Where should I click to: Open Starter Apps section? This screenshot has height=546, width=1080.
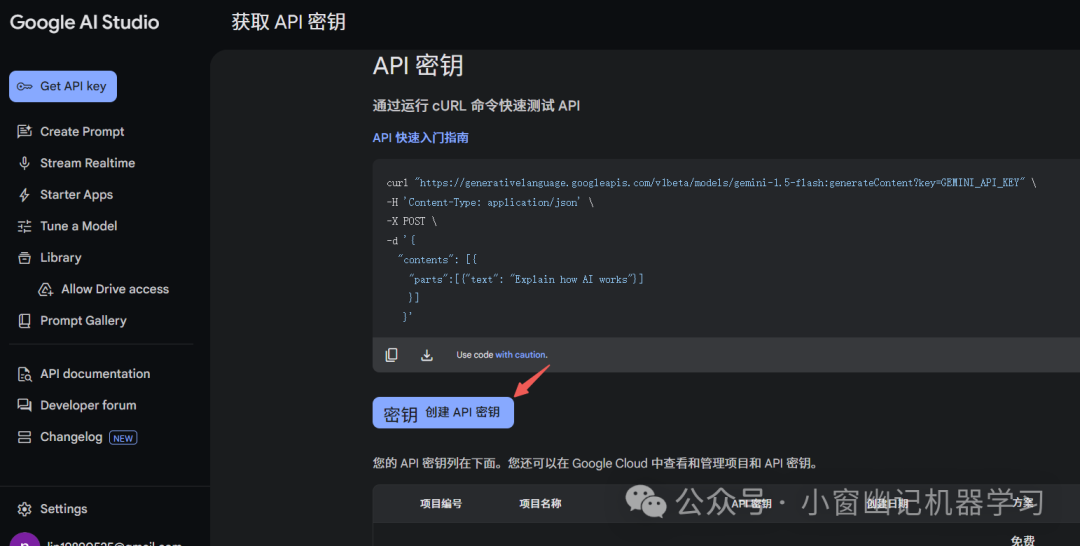(76, 195)
